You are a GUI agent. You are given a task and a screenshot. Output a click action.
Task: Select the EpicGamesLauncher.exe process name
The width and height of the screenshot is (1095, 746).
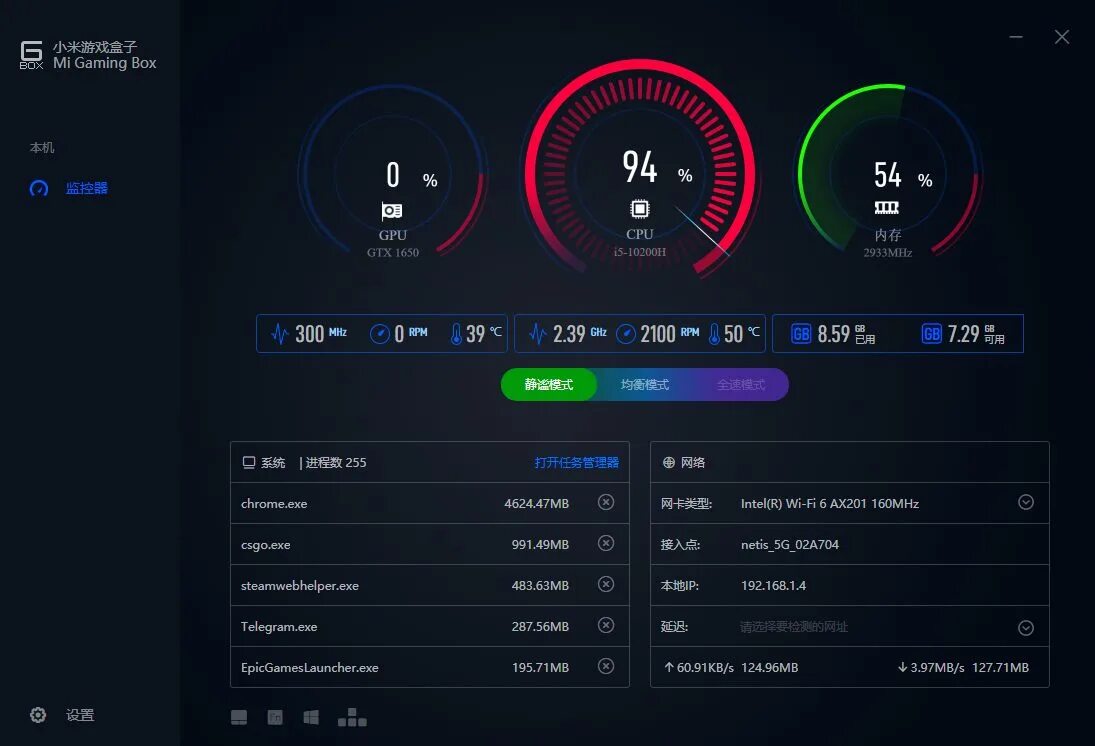pyautogui.click(x=309, y=668)
